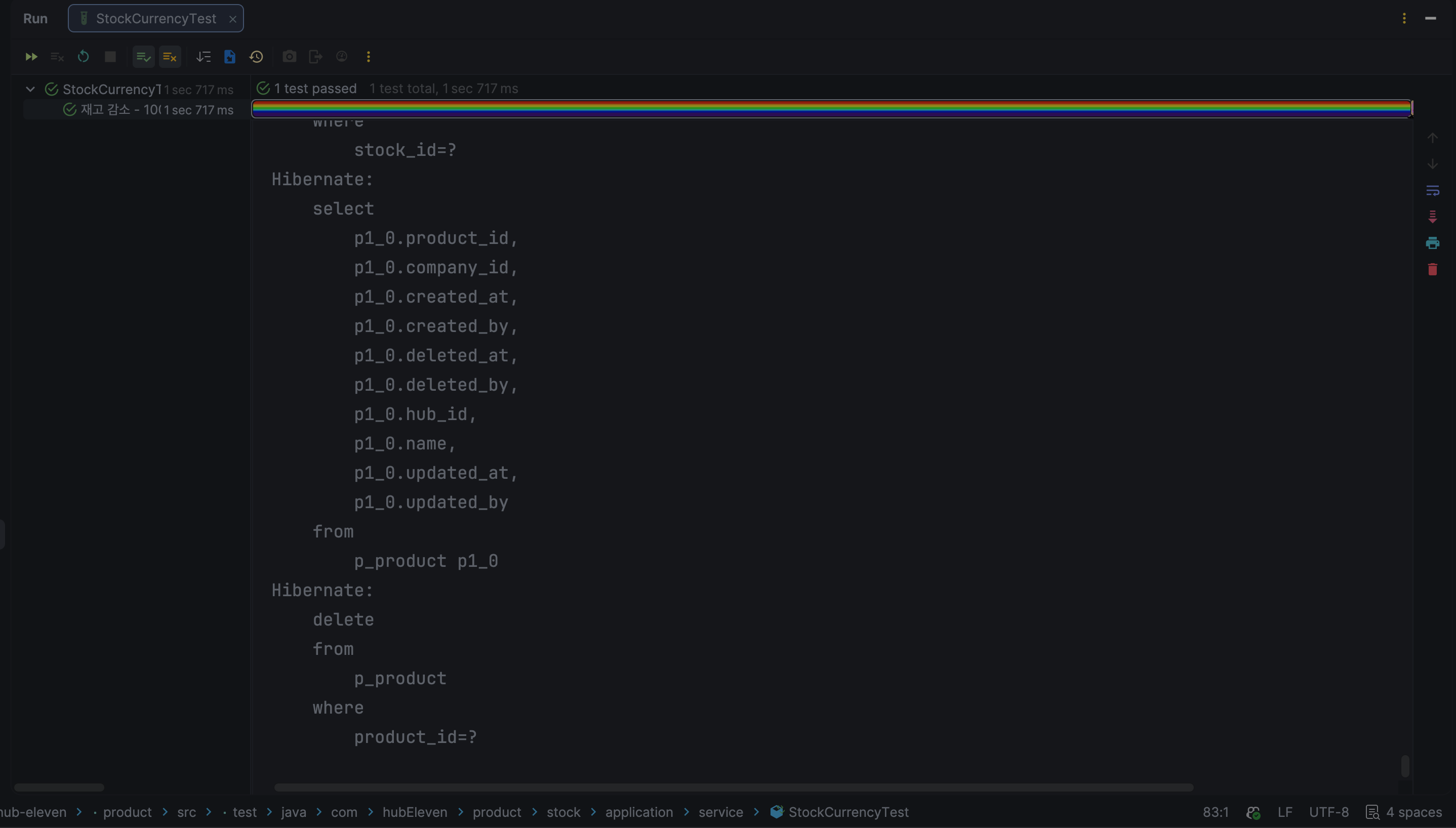The height and width of the screenshot is (828, 1456).
Task: Click the Scroll to end icon
Action: pos(1432,217)
